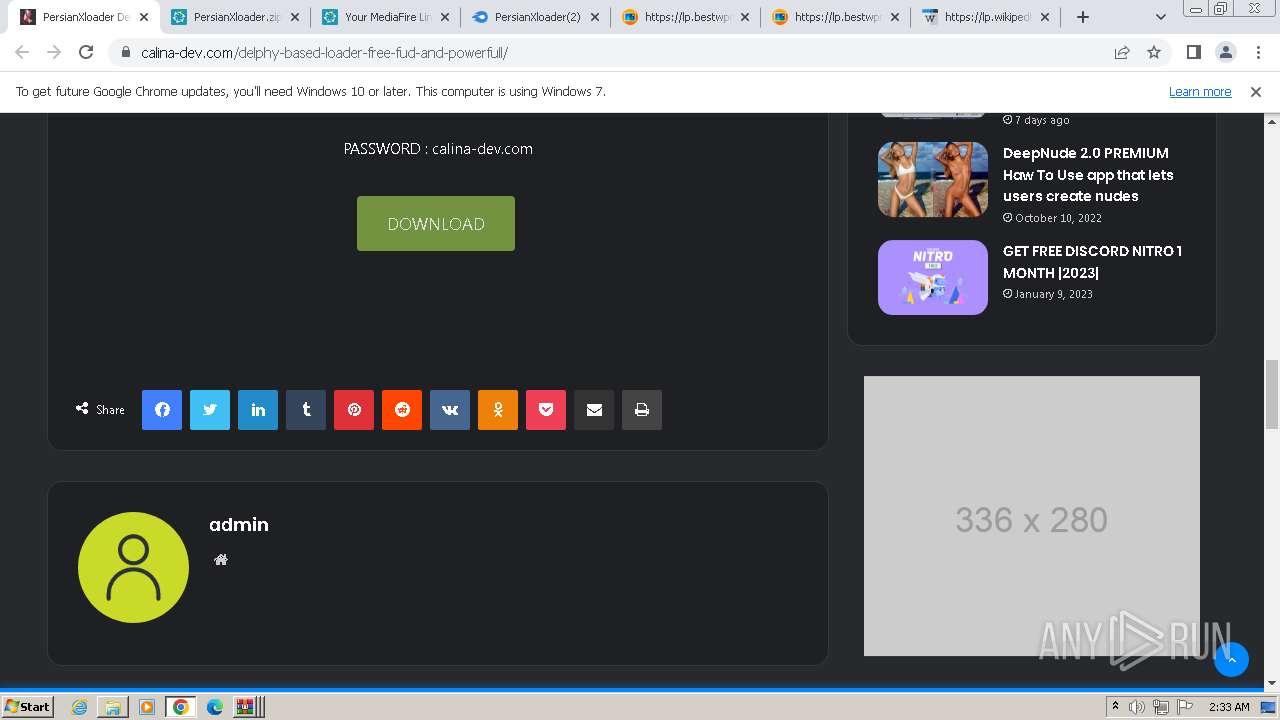Open DeepNude article thumbnail

[x=933, y=180]
